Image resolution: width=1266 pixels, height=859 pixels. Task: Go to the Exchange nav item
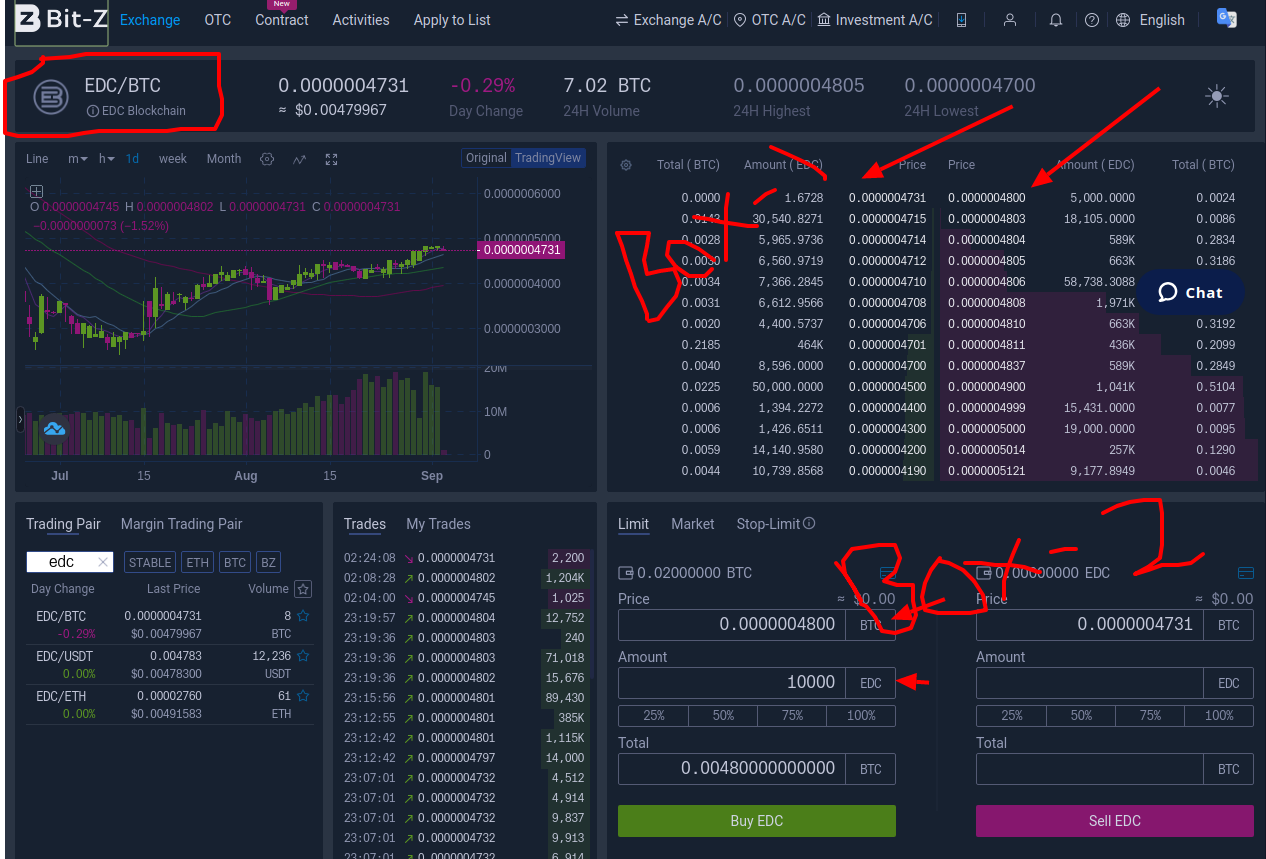(x=150, y=20)
